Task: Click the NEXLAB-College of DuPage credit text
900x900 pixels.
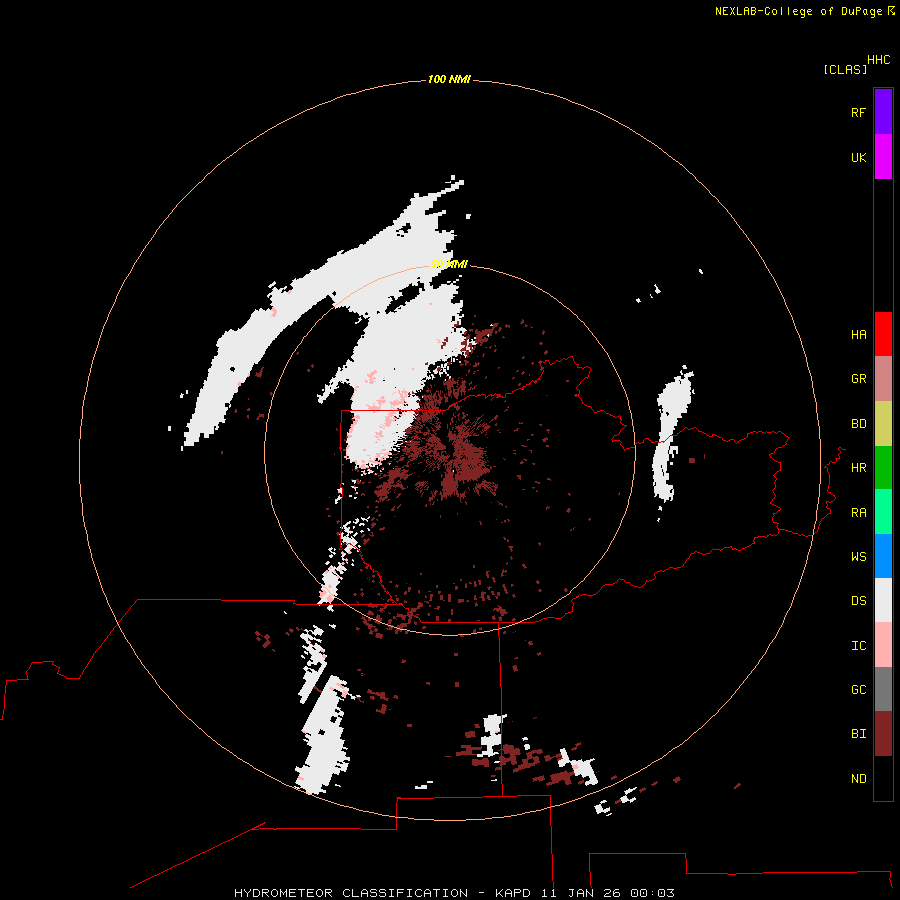Action: coord(798,11)
